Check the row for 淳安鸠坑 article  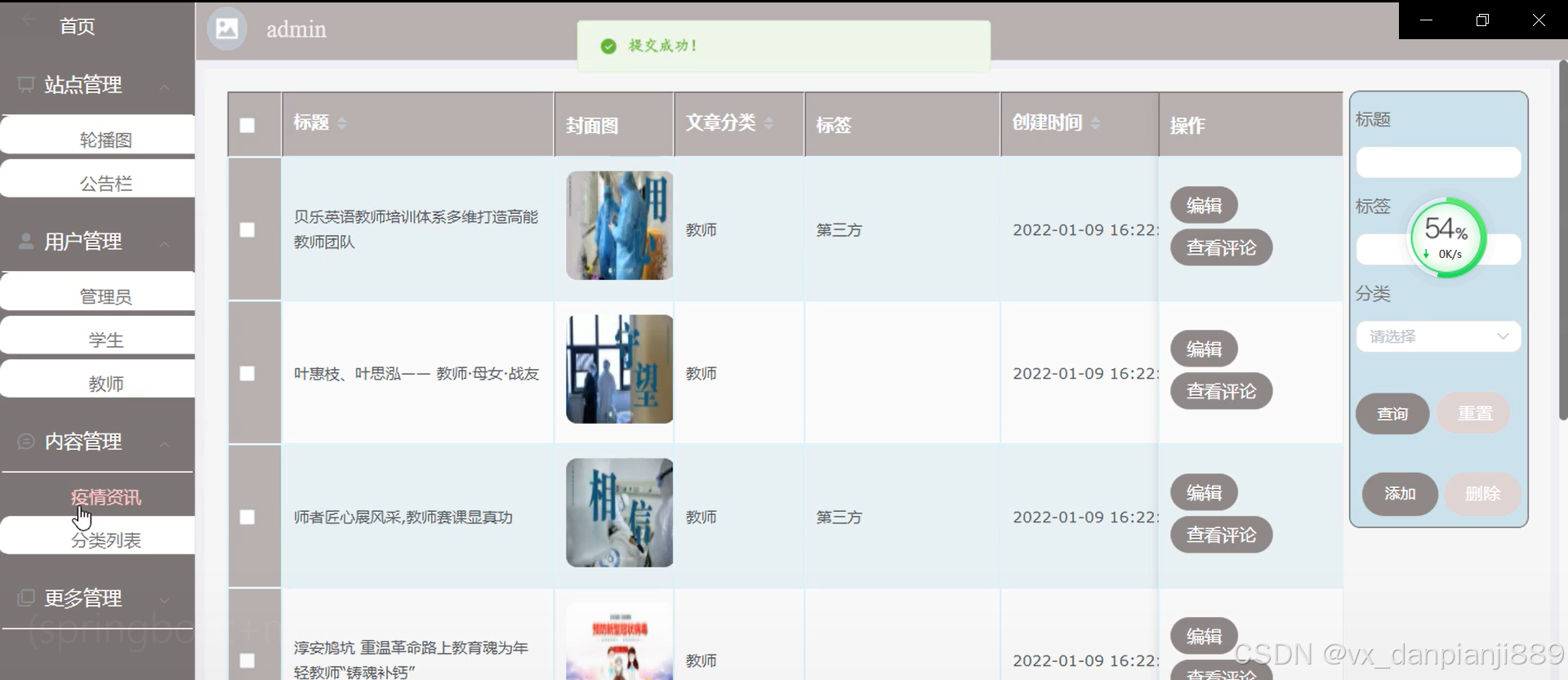click(x=247, y=661)
